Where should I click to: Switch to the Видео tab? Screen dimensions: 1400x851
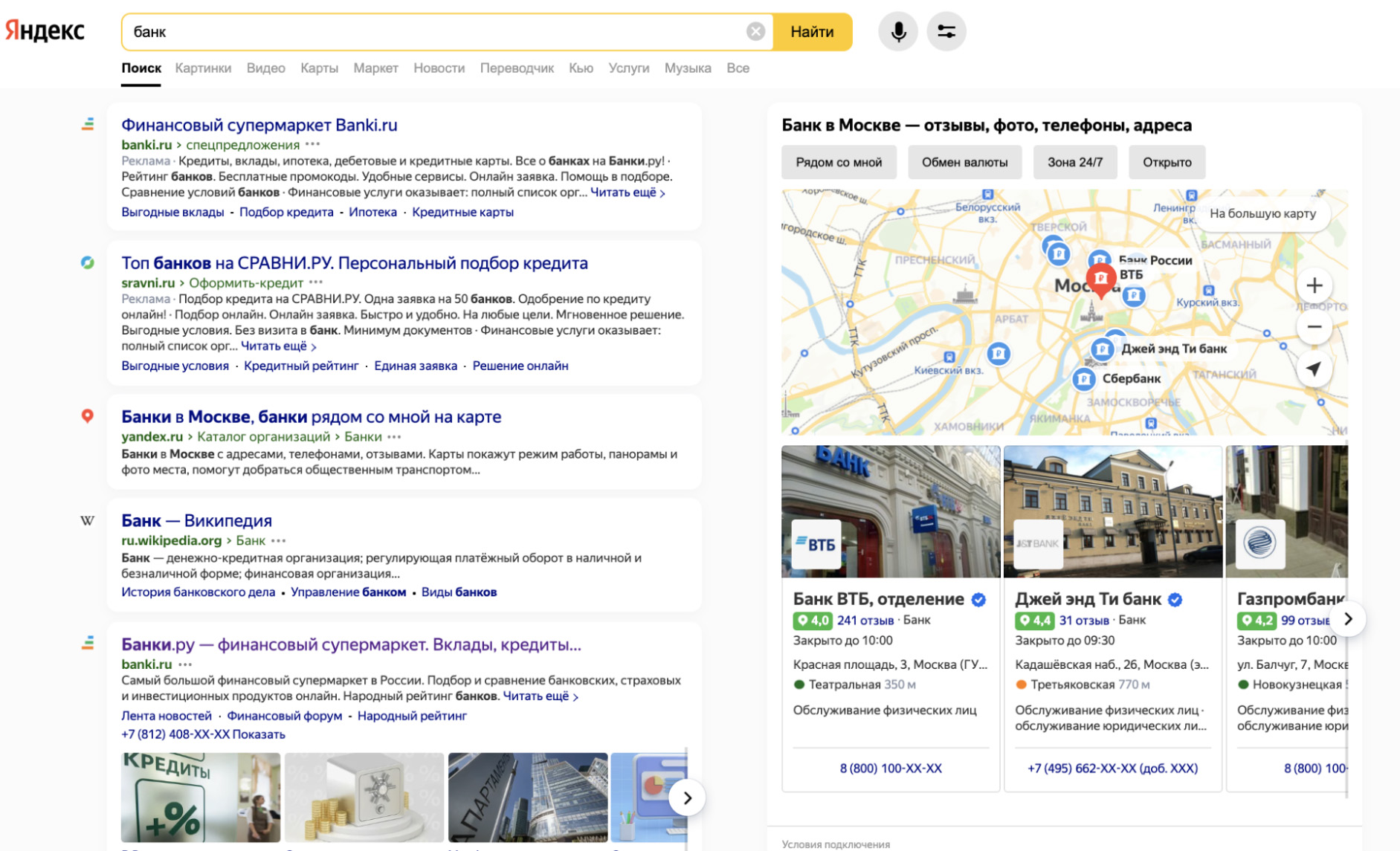pos(265,68)
